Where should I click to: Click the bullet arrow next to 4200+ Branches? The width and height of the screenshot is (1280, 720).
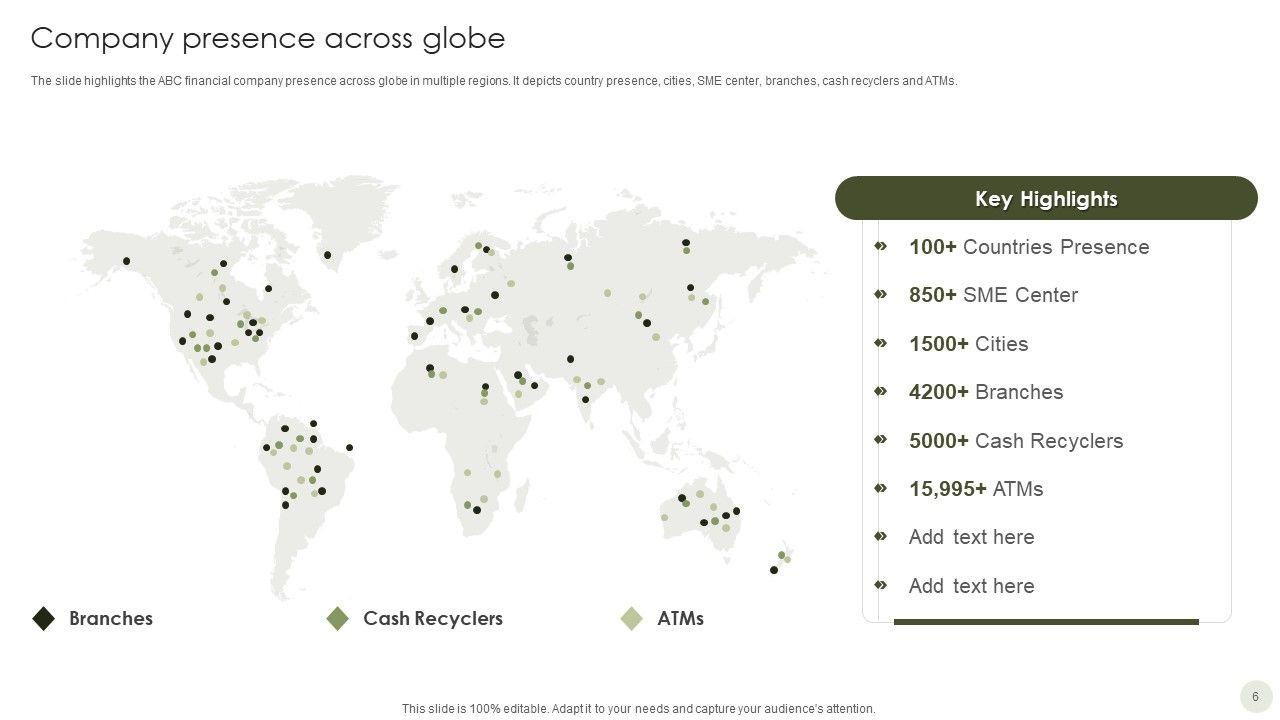tap(881, 391)
